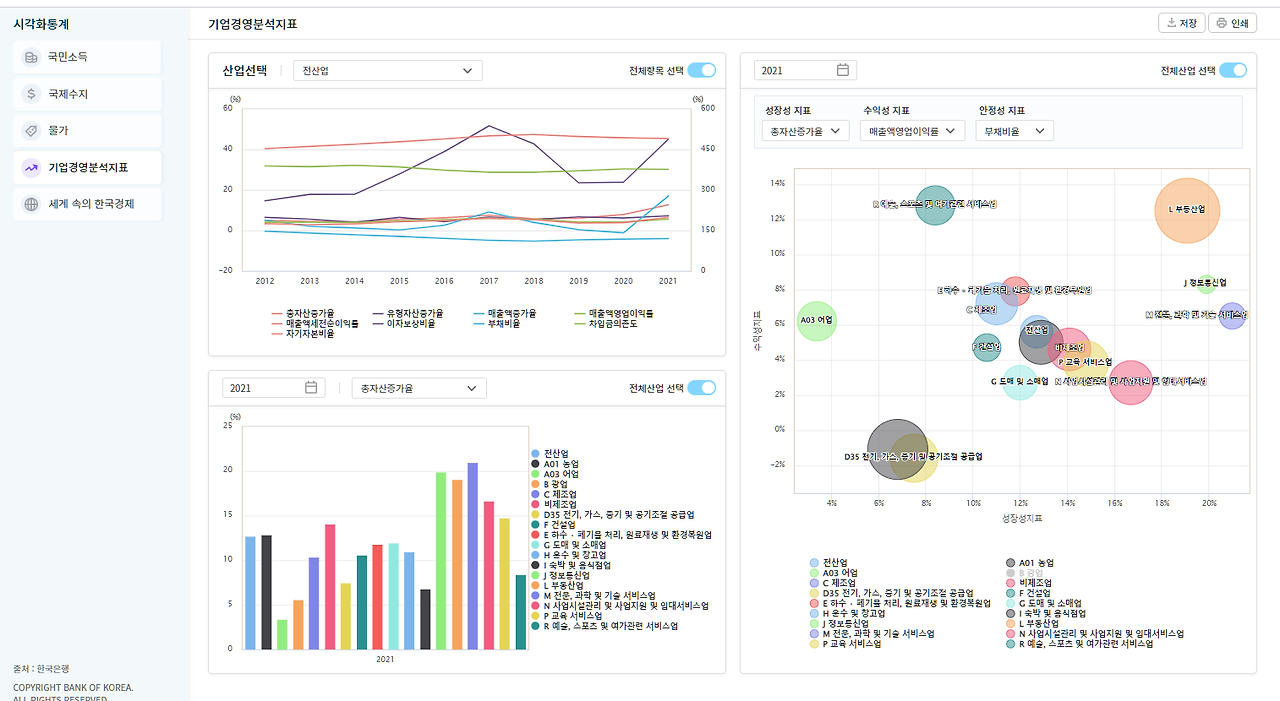Click N 사업시설관리 entry in bar chart legend

pyautogui.click(x=619, y=605)
